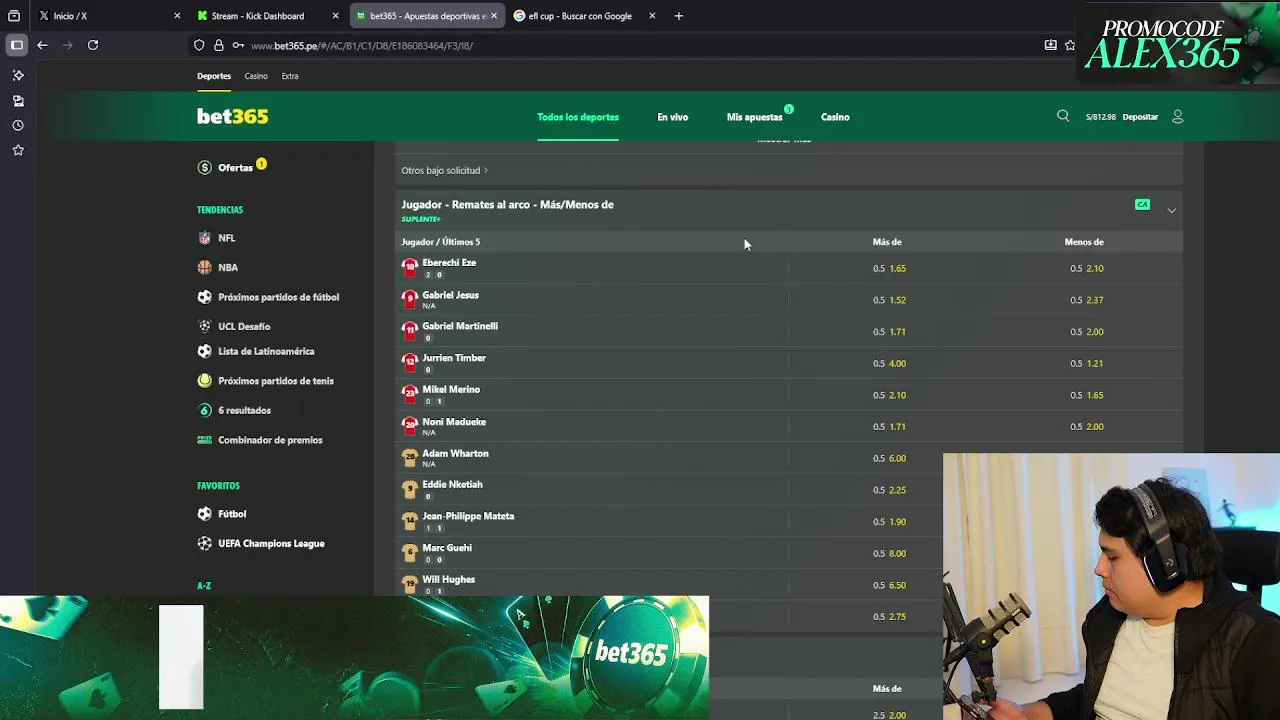
Task: Open the bet365 account profile icon
Action: pyautogui.click(x=1177, y=117)
